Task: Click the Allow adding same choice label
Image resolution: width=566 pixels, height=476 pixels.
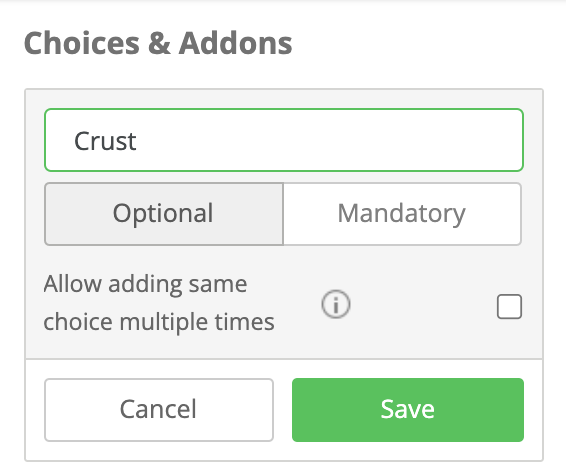Action: [159, 302]
